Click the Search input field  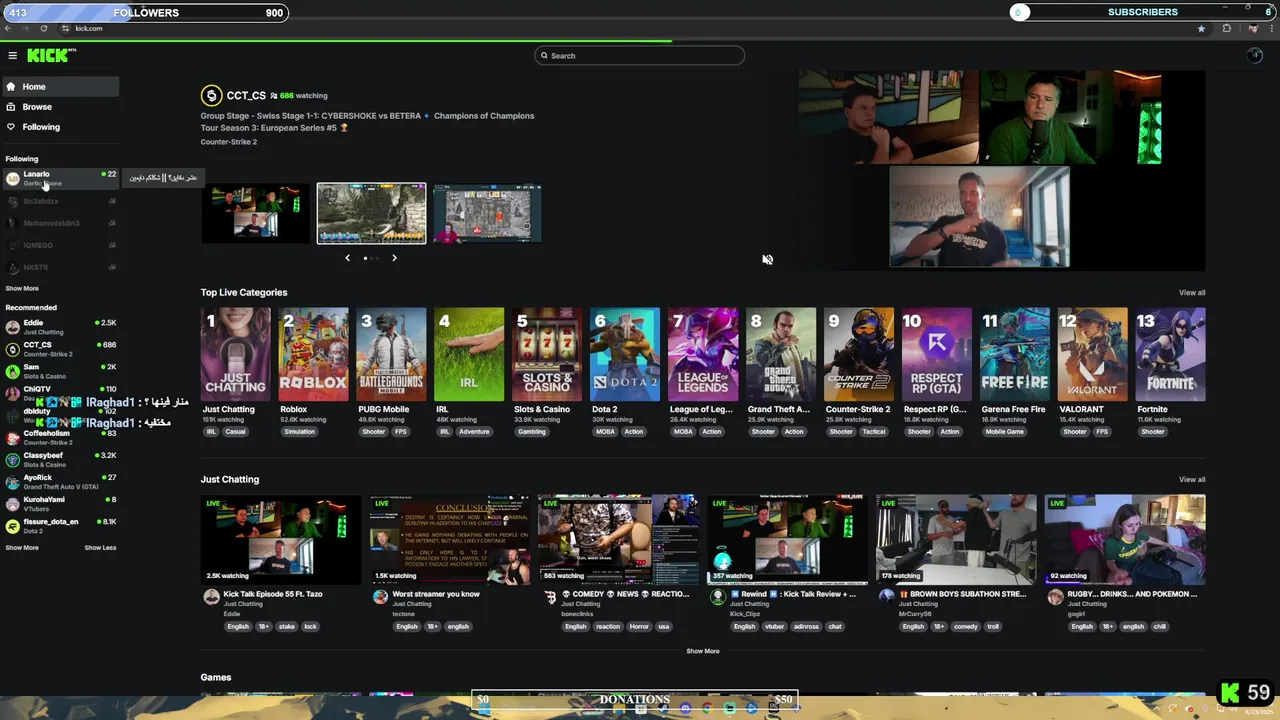coord(640,56)
